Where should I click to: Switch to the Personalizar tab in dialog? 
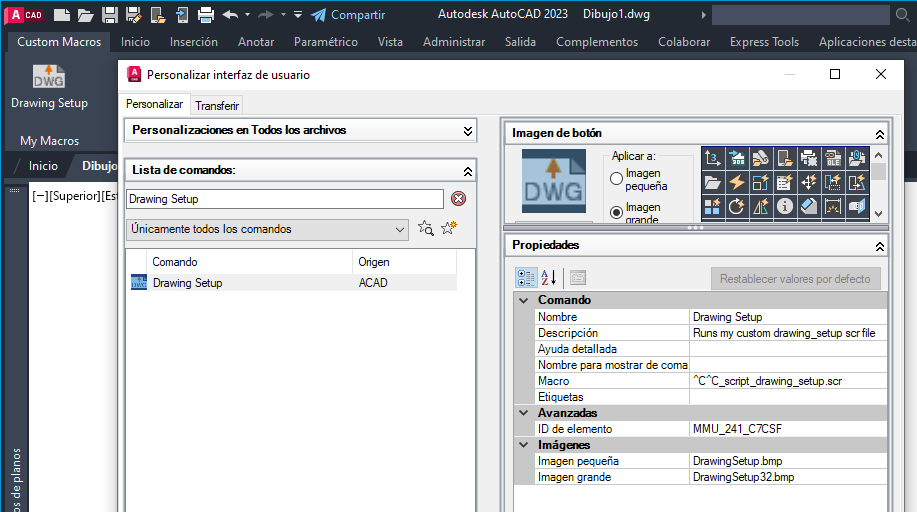point(154,104)
